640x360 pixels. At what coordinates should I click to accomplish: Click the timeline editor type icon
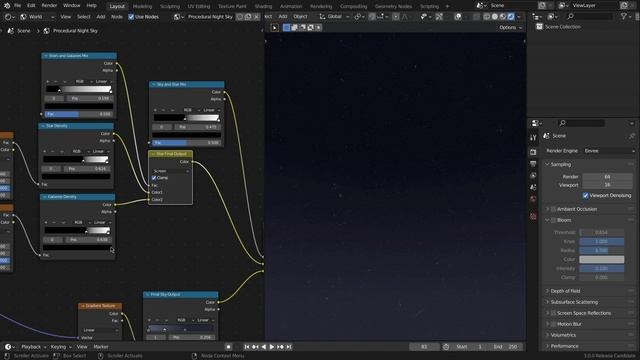(10, 347)
